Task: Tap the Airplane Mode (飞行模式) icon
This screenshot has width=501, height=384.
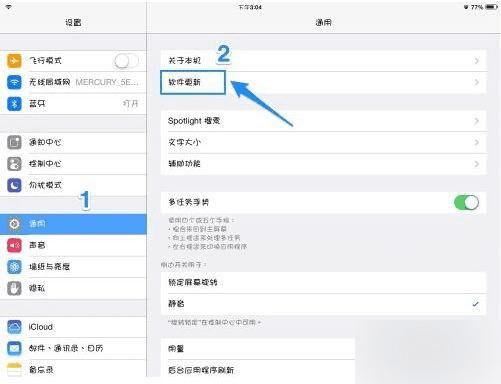Action: click(14, 61)
